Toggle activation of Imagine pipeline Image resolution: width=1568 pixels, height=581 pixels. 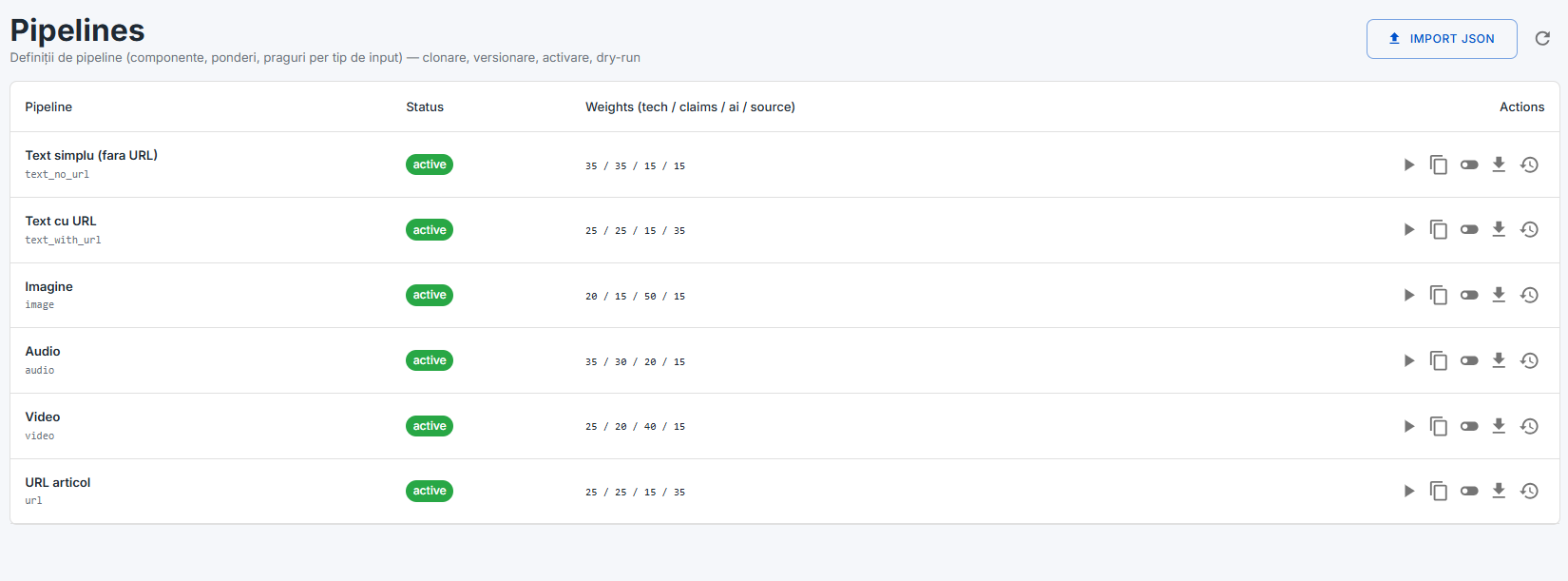(1469, 295)
